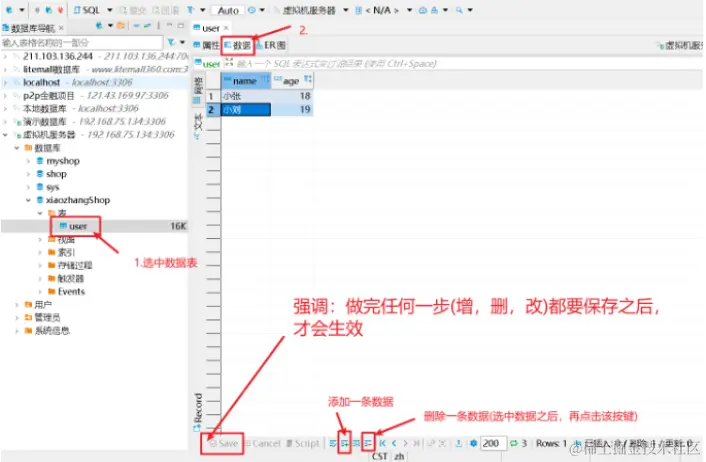706x462 pixels.
Task: Select row number 1 header
Action: (x=213, y=96)
